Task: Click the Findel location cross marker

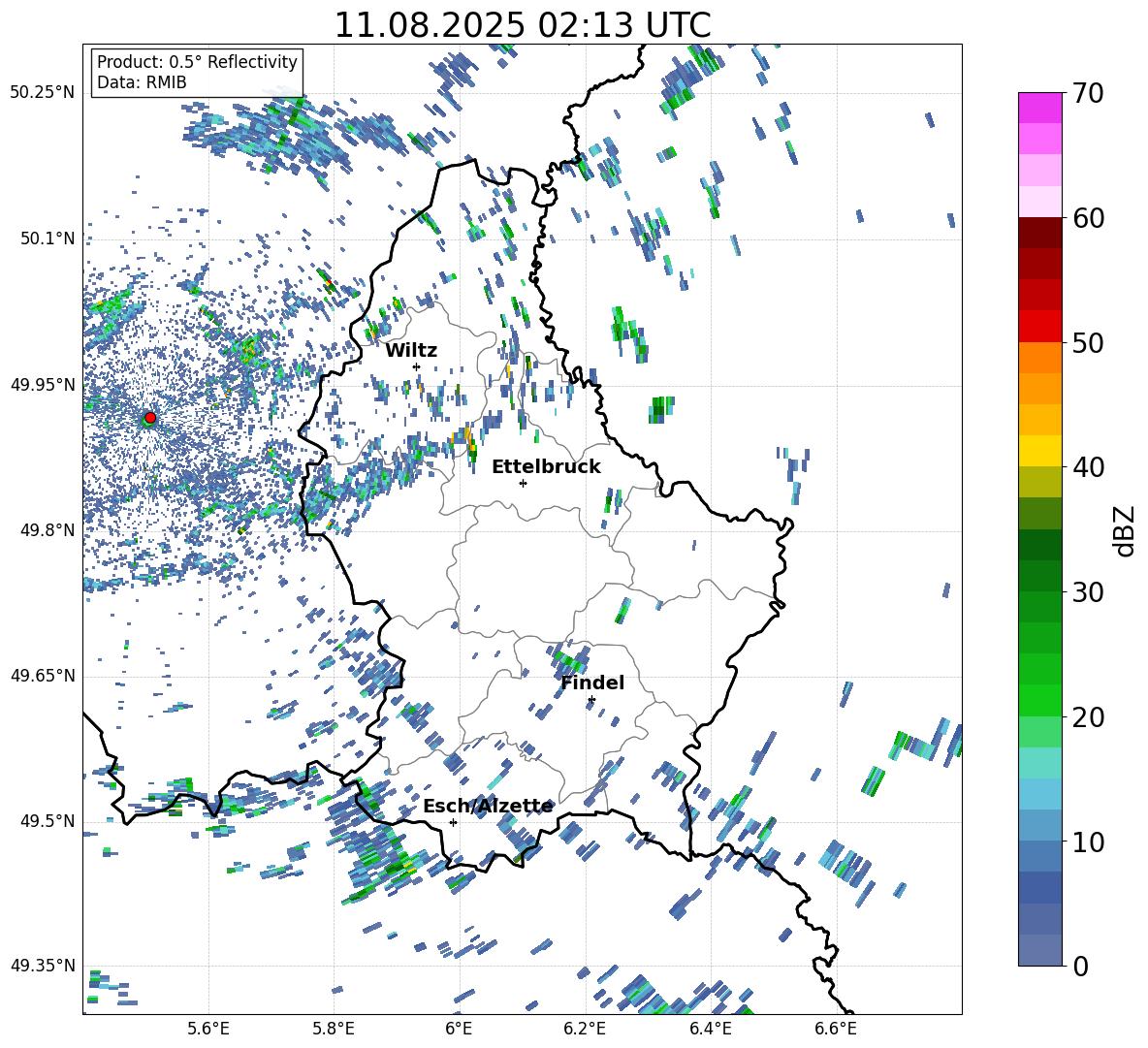Action: click(591, 700)
